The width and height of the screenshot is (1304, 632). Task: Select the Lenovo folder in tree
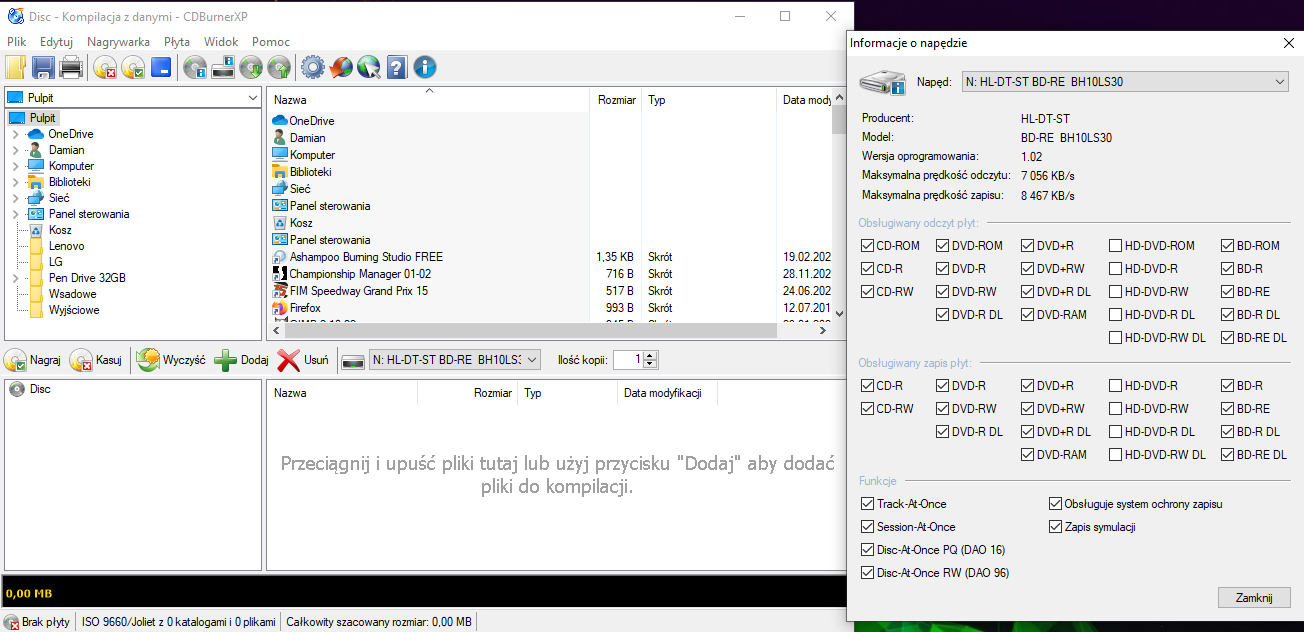tap(66, 246)
